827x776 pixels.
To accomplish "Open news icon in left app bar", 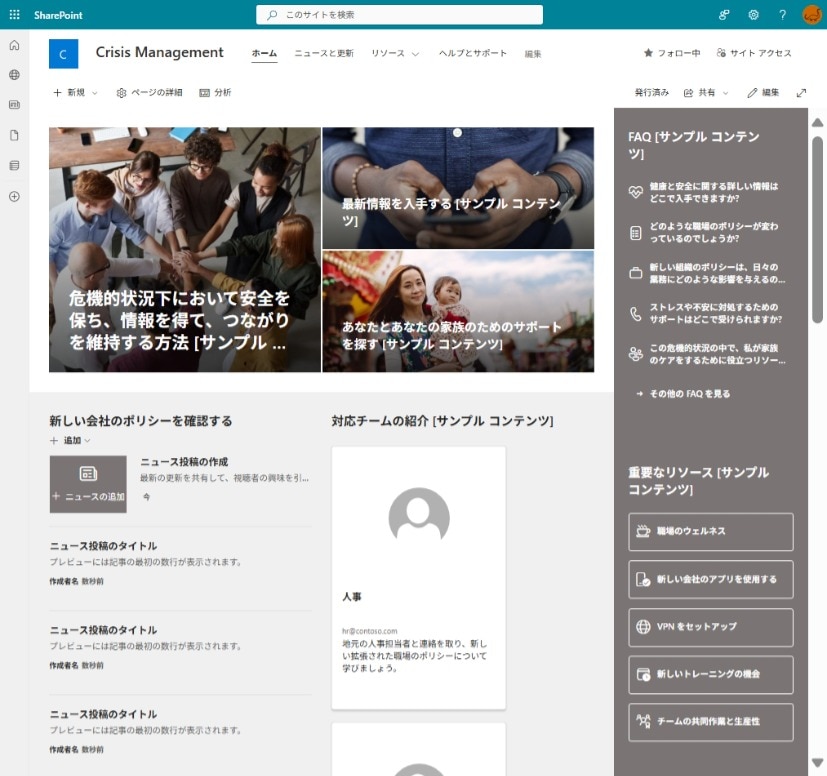I will point(14,104).
